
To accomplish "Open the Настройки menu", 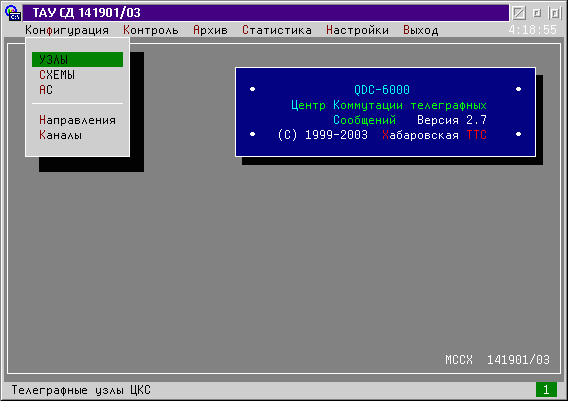I will pyautogui.click(x=357, y=30).
